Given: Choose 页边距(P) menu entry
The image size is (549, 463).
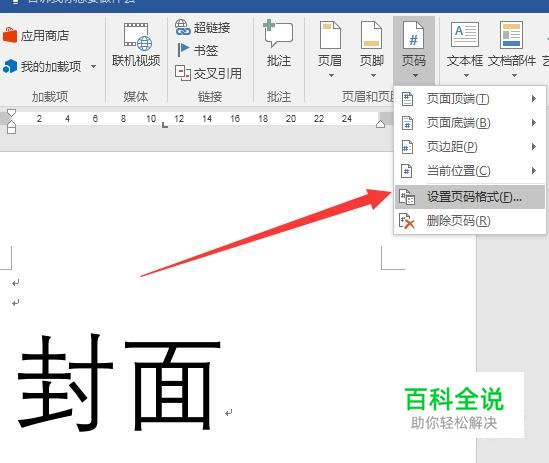Looking at the screenshot, I should point(470,147).
